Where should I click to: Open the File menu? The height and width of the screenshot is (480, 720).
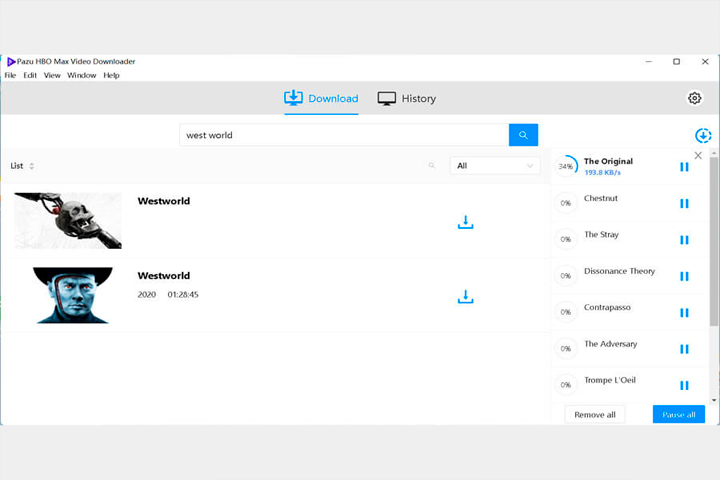pyautogui.click(x=10, y=75)
